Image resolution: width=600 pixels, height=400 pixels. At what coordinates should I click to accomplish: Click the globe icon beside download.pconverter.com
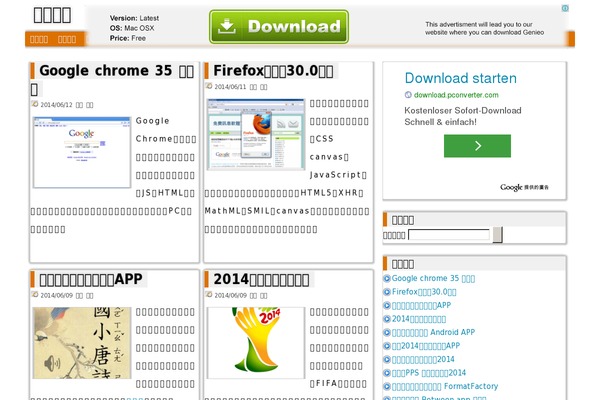point(408,95)
